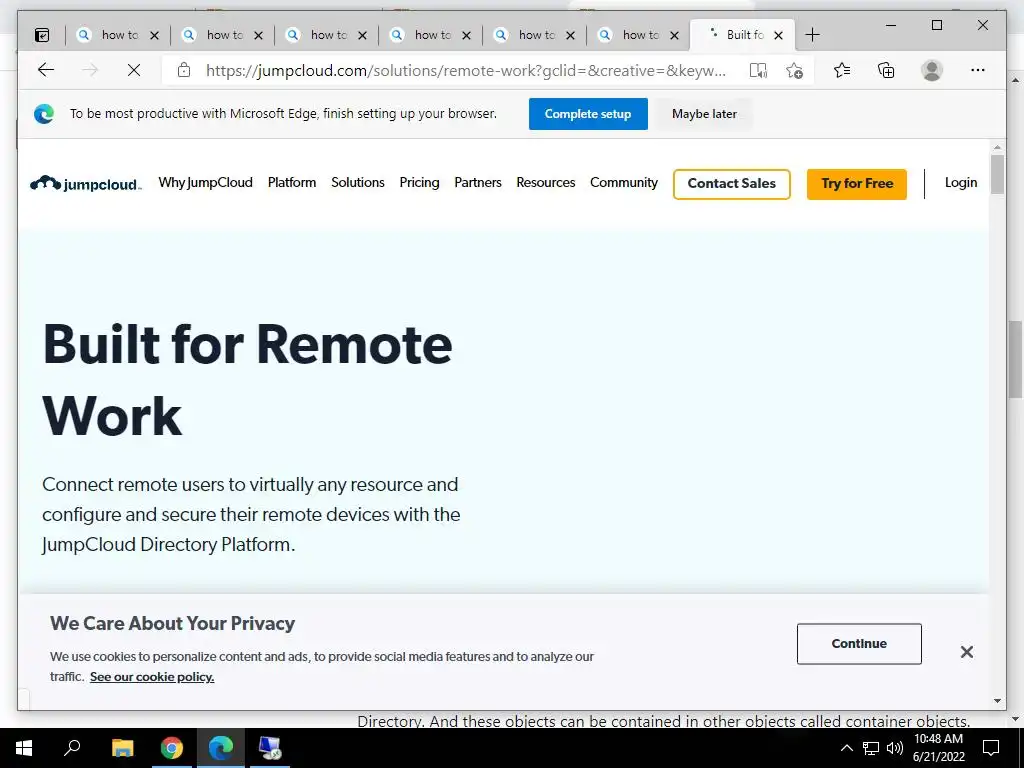Click the Try for Free button
Image resolution: width=1024 pixels, height=768 pixels.
tap(857, 184)
